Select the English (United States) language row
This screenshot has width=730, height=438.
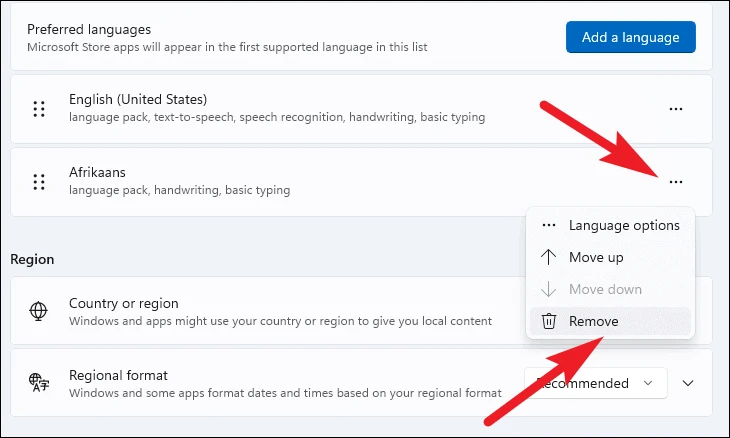[x=361, y=109]
